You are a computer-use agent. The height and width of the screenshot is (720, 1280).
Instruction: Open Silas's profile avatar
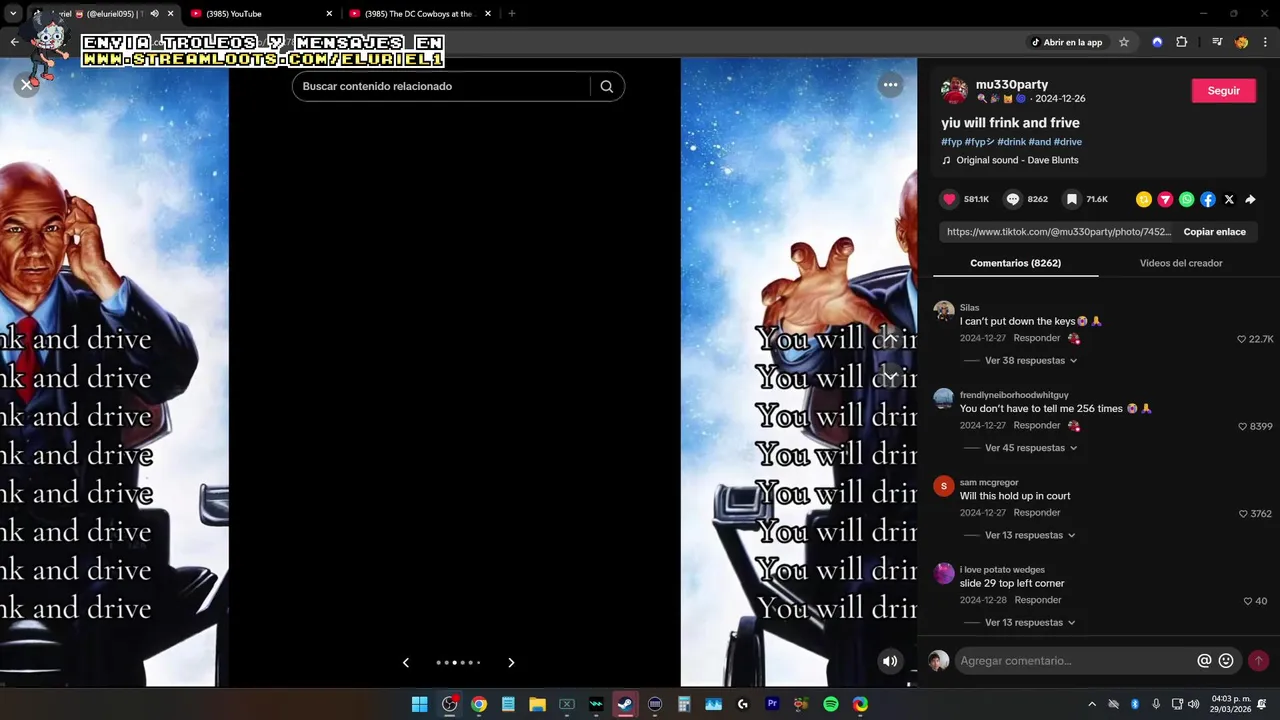[x=944, y=311]
